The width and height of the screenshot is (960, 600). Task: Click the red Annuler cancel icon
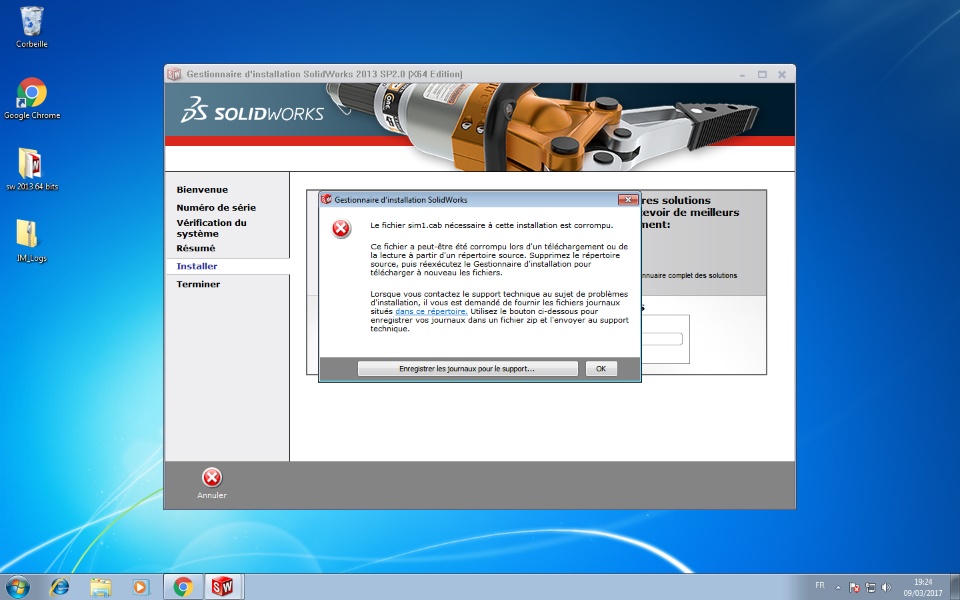[x=212, y=478]
